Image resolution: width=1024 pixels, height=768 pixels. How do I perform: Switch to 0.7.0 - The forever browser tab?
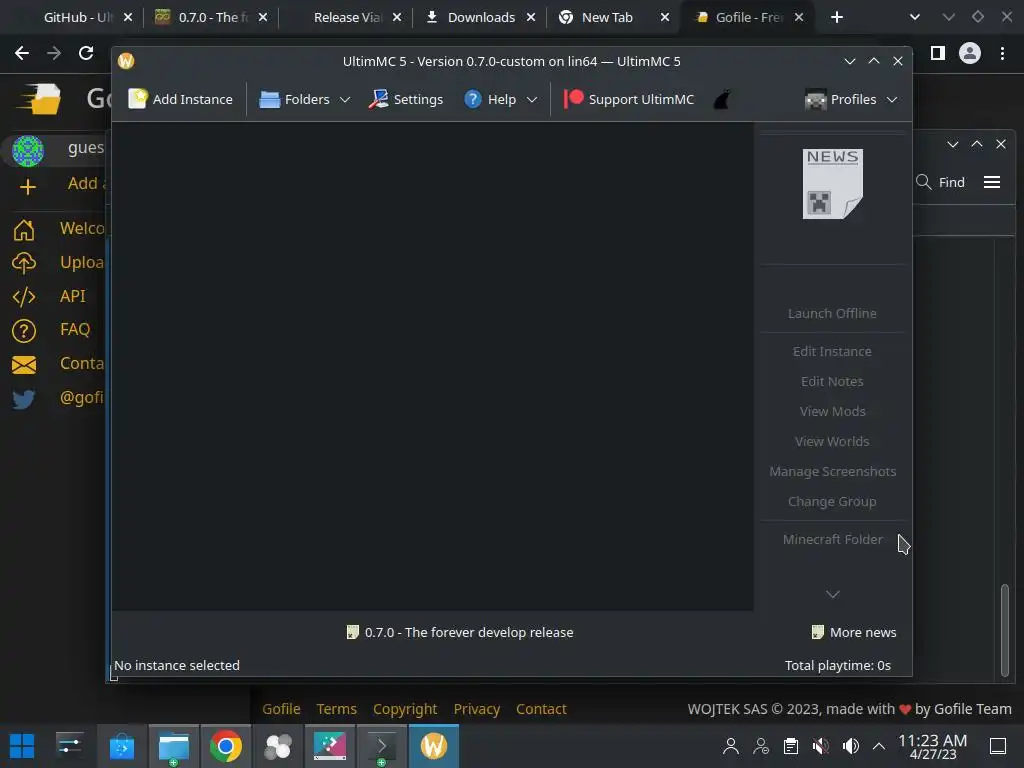(212, 18)
